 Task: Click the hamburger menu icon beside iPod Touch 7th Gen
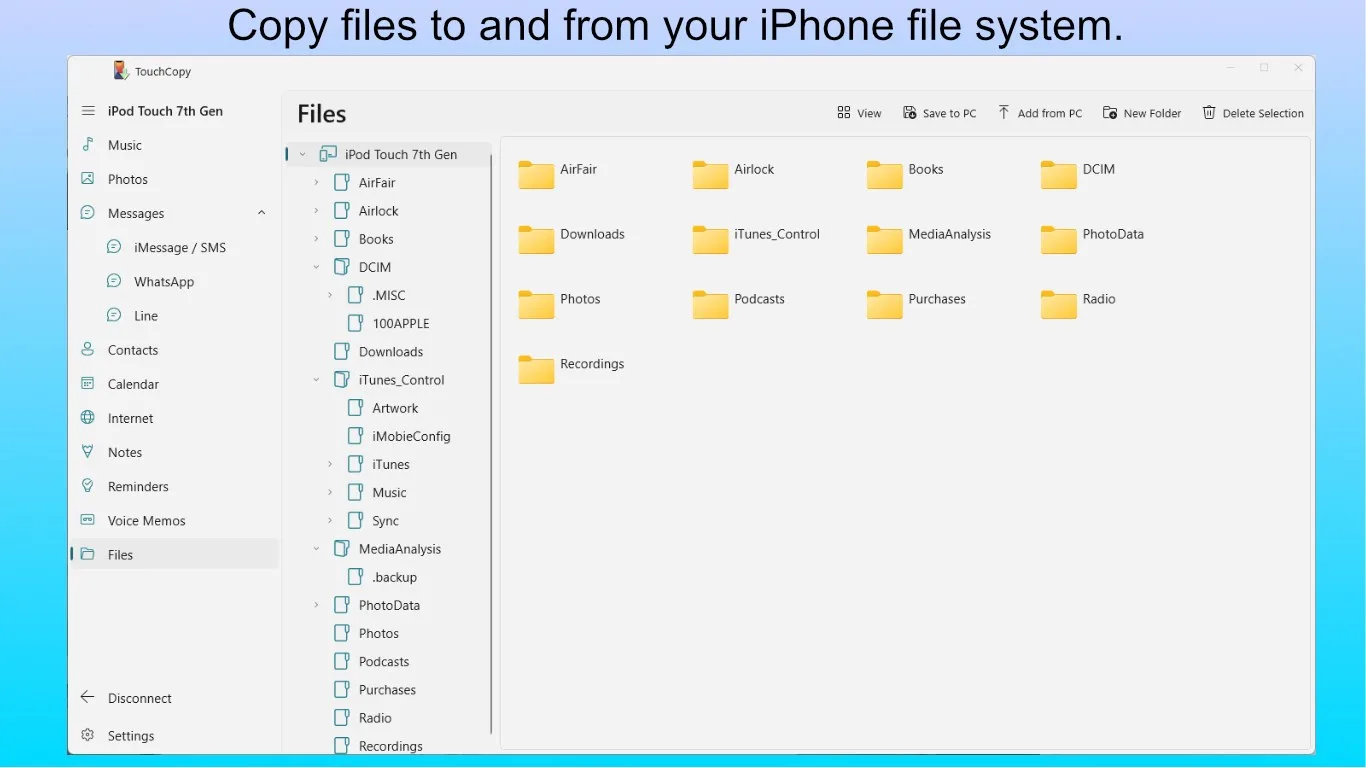coord(88,111)
